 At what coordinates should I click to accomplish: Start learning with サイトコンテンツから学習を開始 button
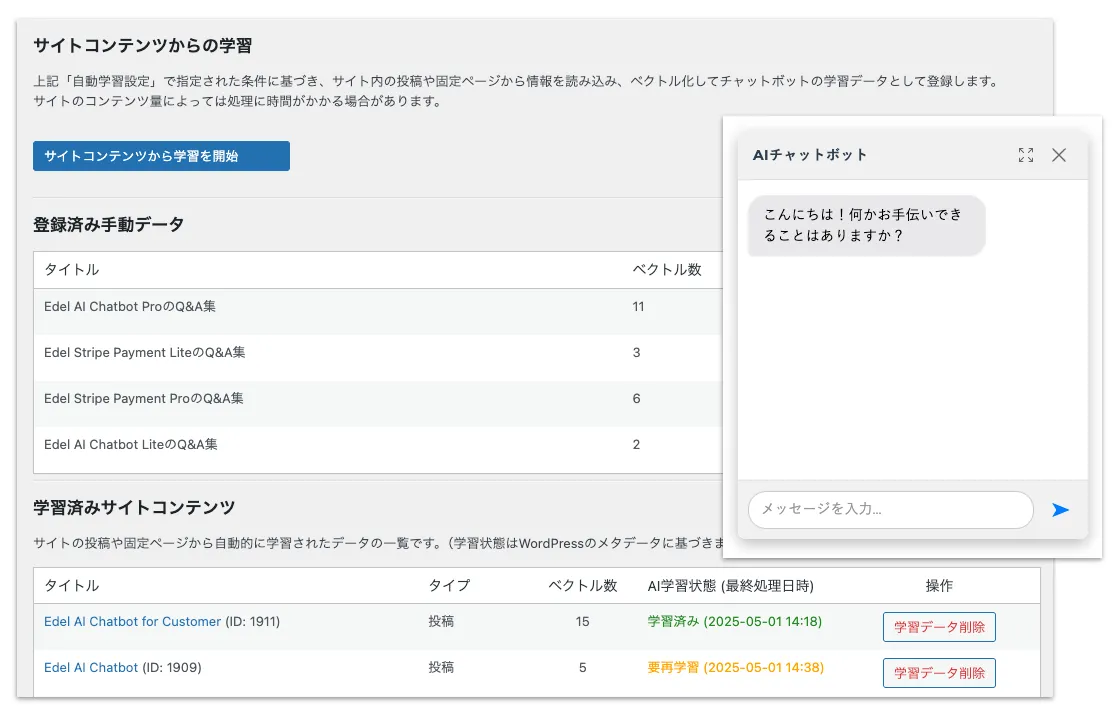click(x=161, y=156)
